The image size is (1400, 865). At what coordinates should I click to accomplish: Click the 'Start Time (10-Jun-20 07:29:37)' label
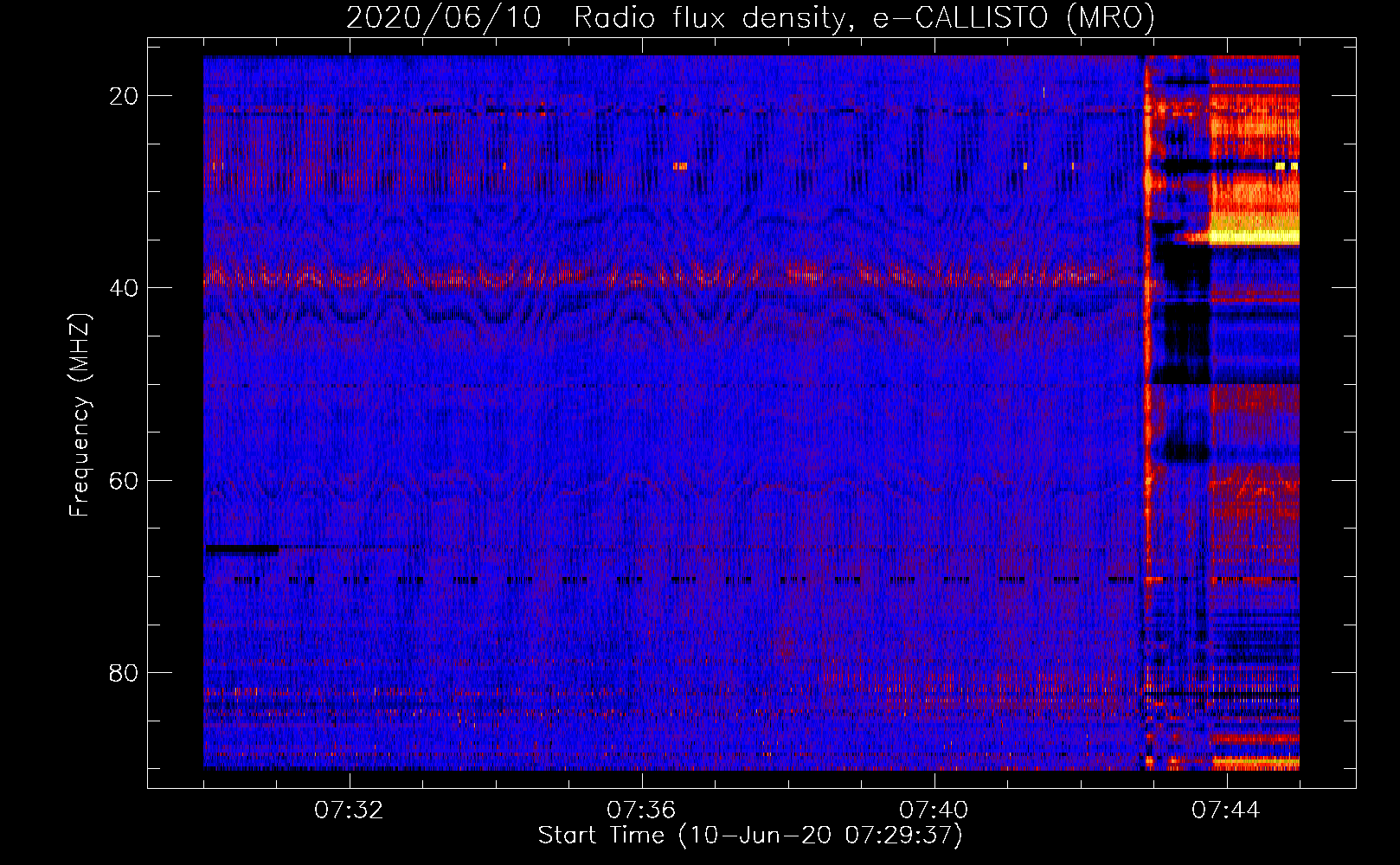click(x=750, y=836)
